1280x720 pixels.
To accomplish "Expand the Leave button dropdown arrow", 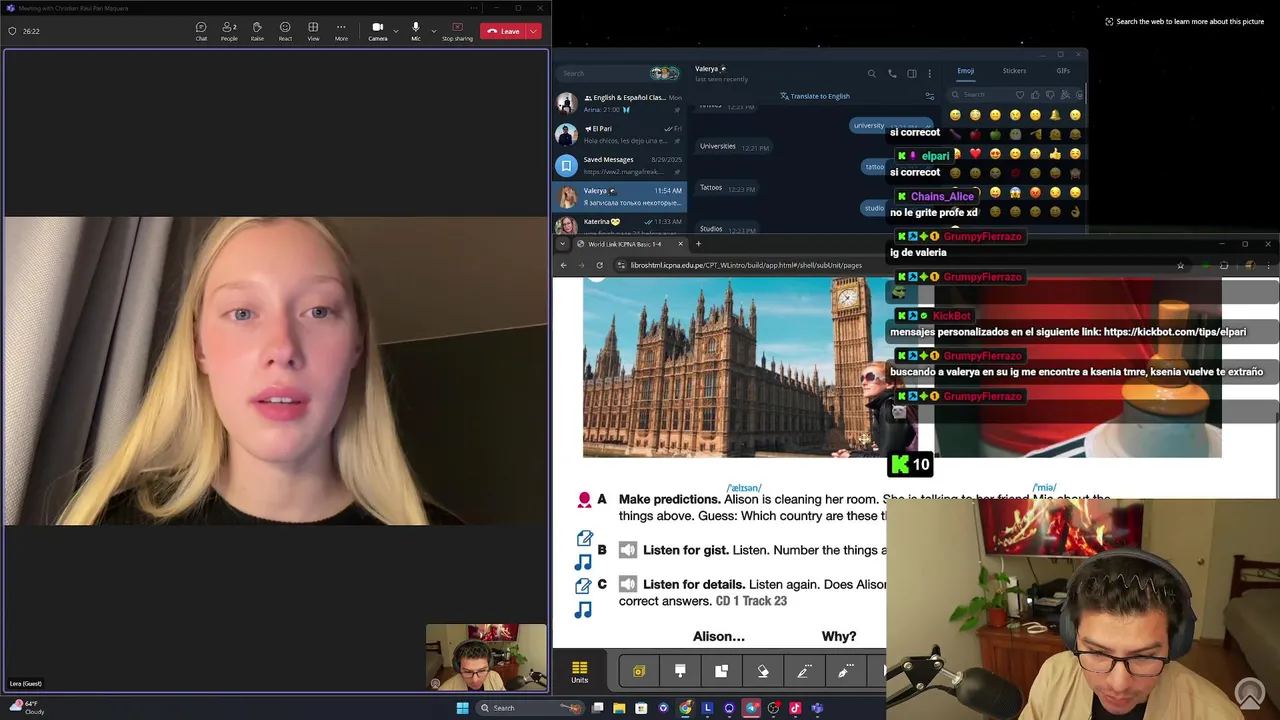I will (x=534, y=31).
